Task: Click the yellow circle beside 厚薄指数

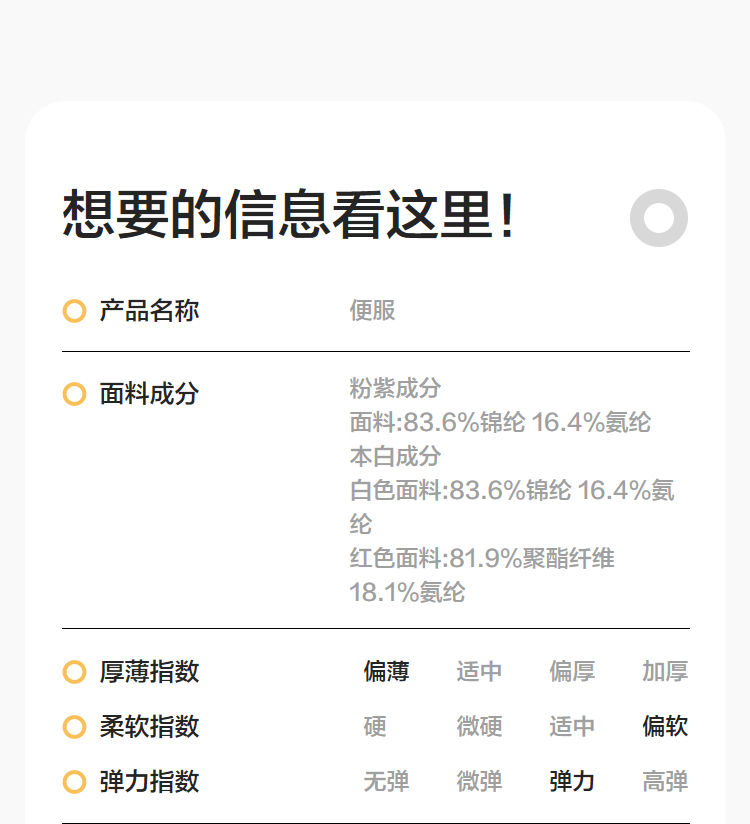Action: pos(74,672)
